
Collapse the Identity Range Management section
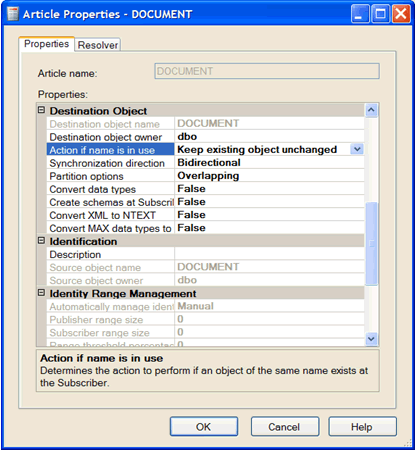pos(41,293)
